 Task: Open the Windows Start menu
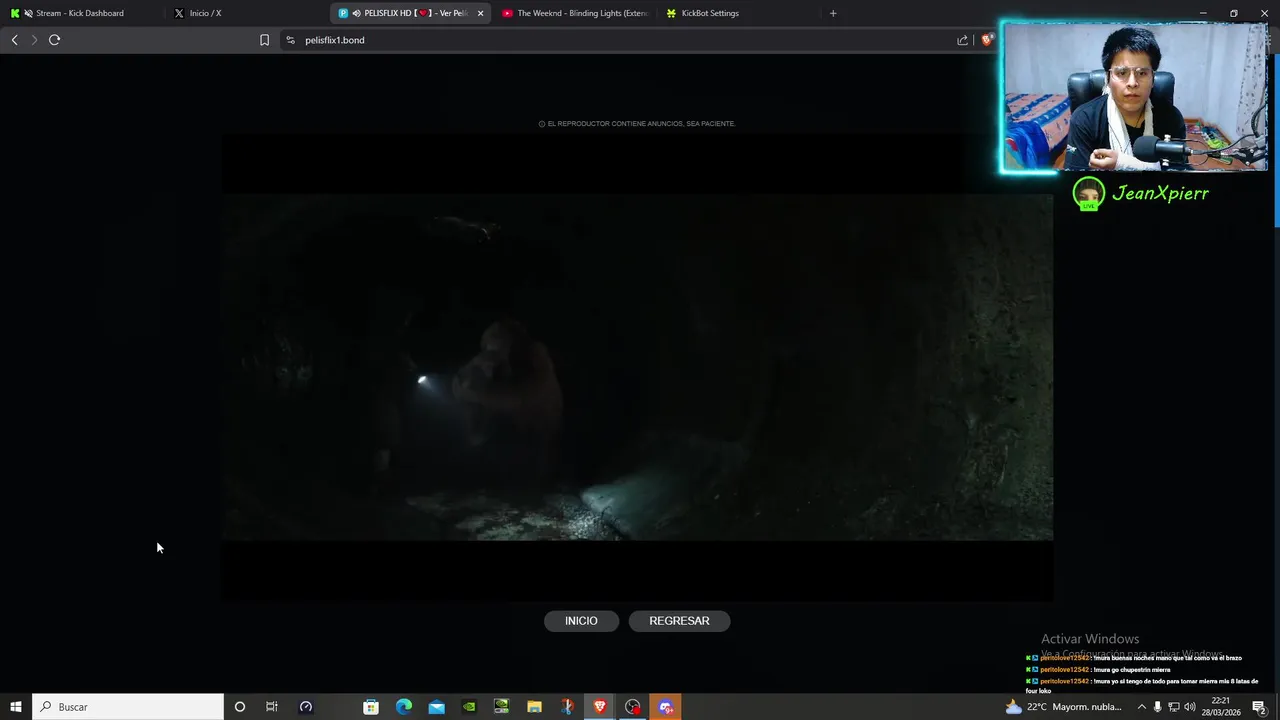15,707
